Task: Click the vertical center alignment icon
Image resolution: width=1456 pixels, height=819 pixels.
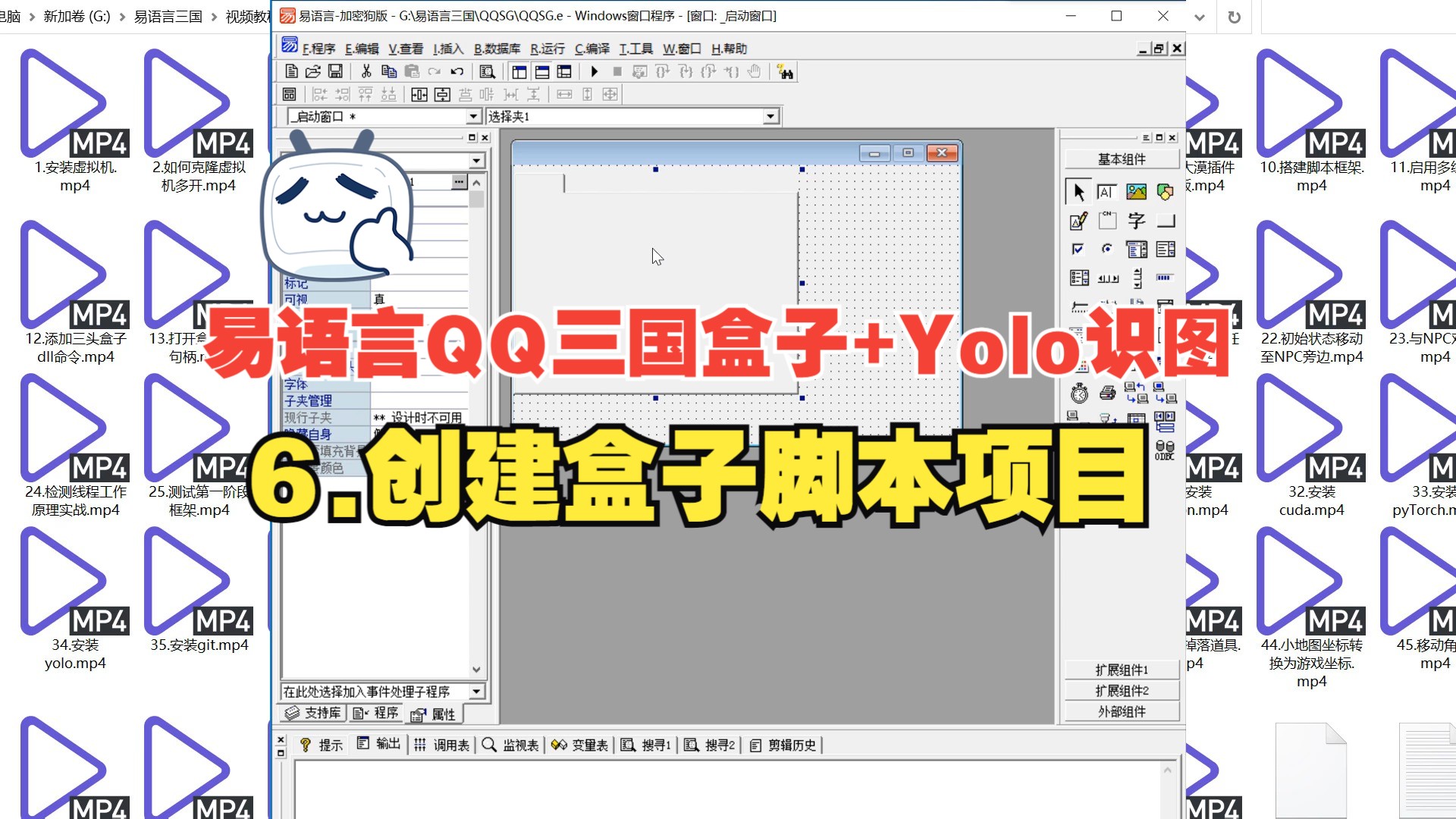Action: 442,94
